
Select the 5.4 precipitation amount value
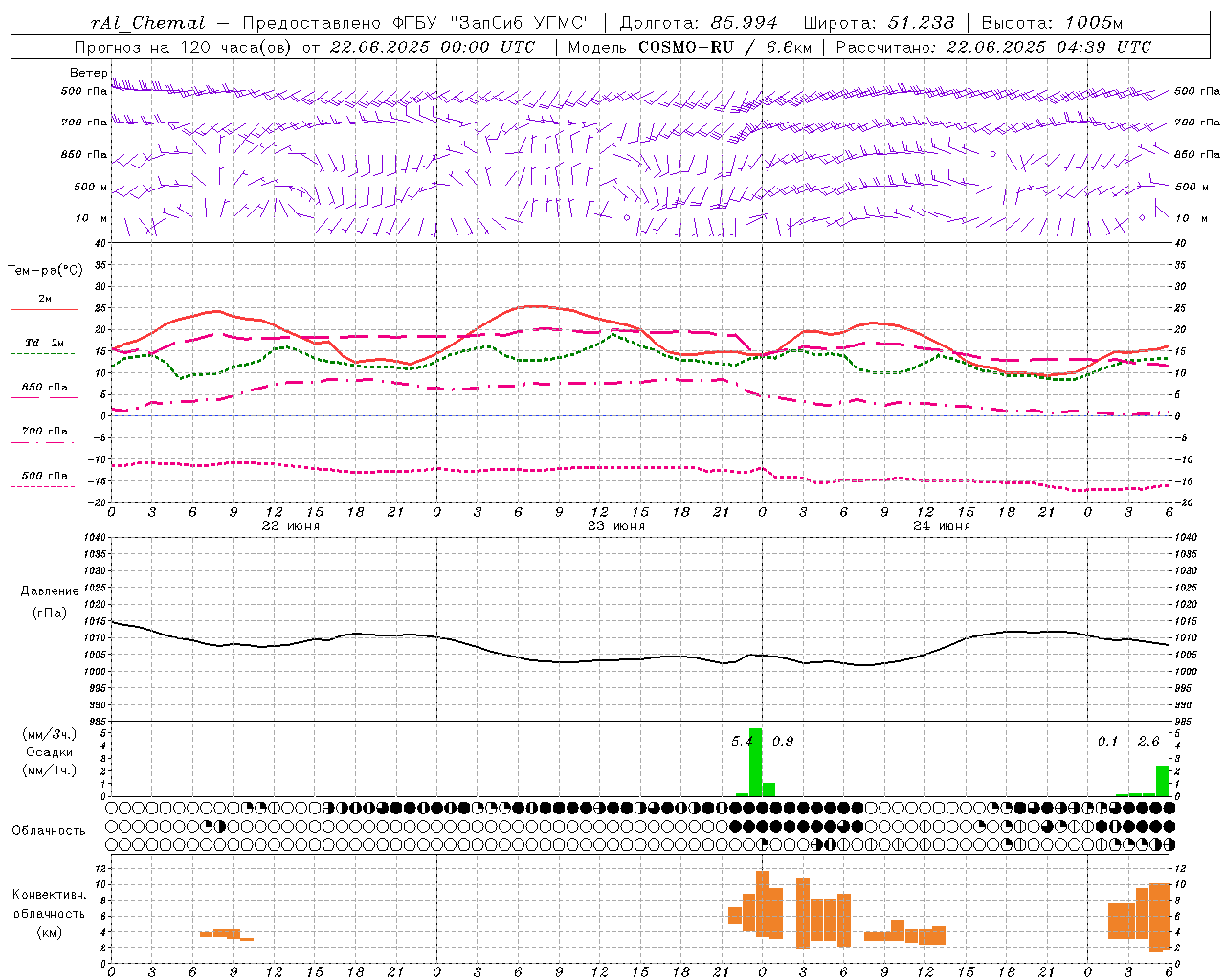742,741
